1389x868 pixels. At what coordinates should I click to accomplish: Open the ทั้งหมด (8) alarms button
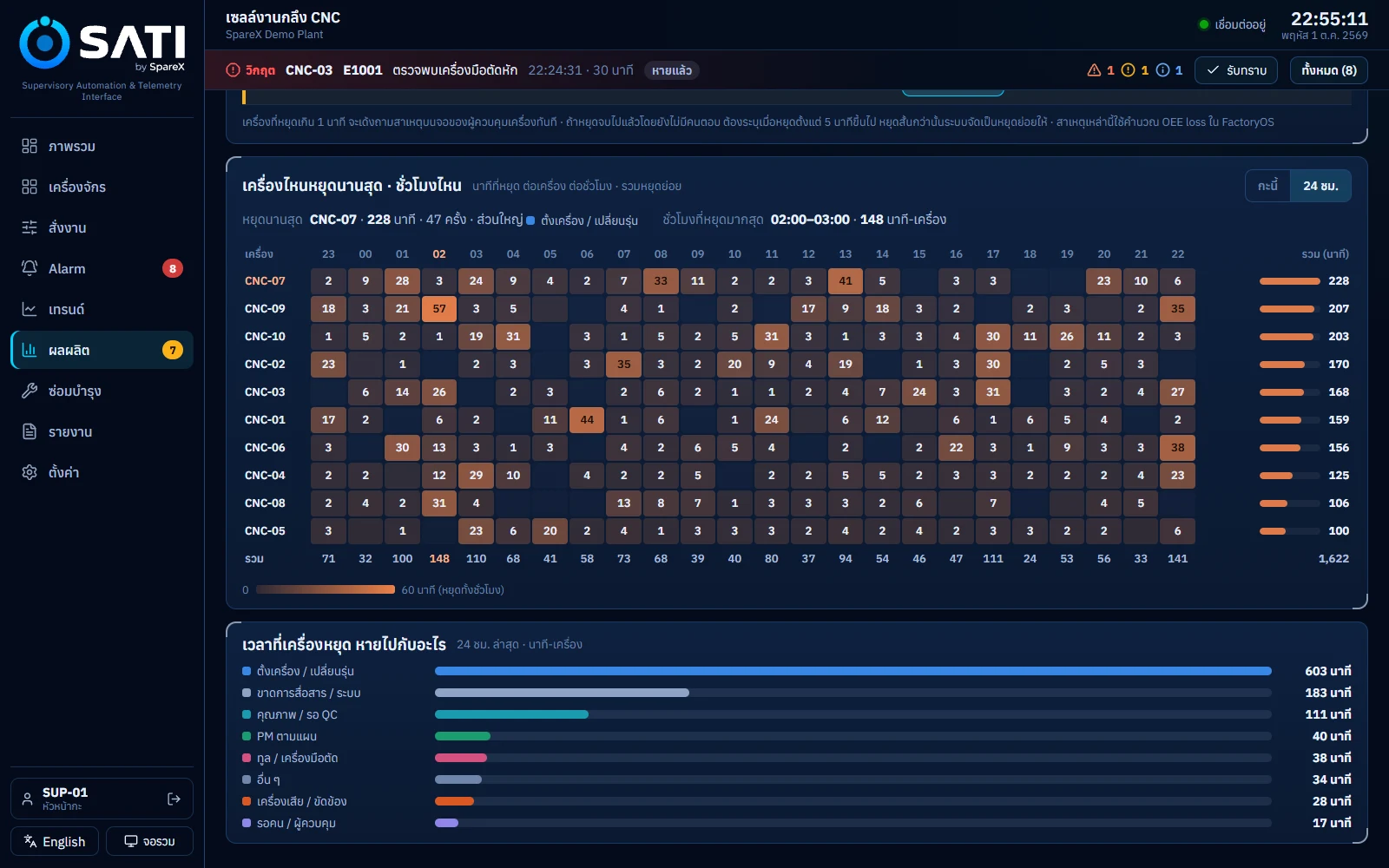1329,70
